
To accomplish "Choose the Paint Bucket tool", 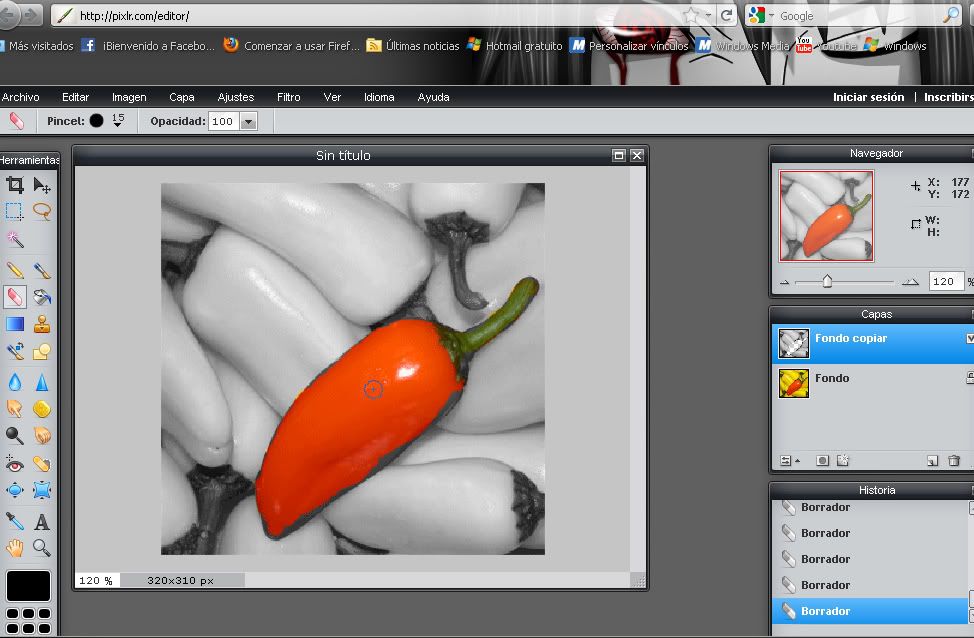I will (x=42, y=297).
